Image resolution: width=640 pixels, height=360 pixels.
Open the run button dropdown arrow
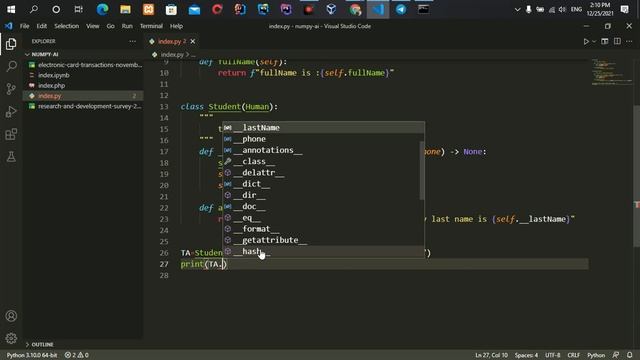tap(594, 41)
